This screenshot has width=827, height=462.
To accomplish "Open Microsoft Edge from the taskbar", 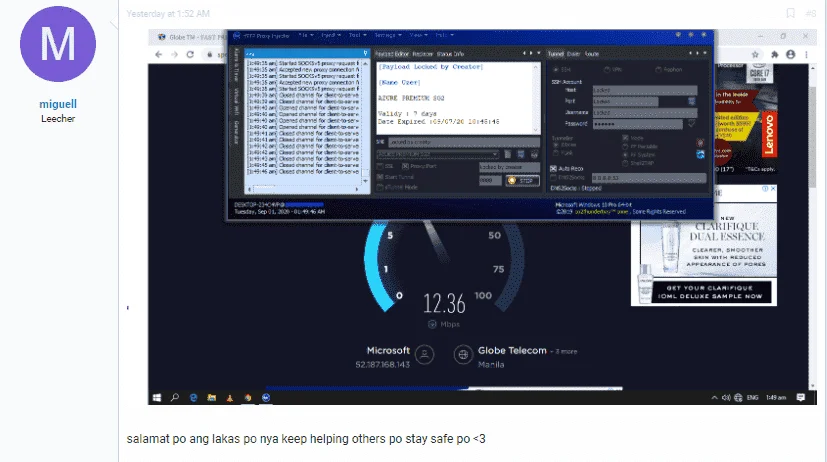I will tap(194, 398).
